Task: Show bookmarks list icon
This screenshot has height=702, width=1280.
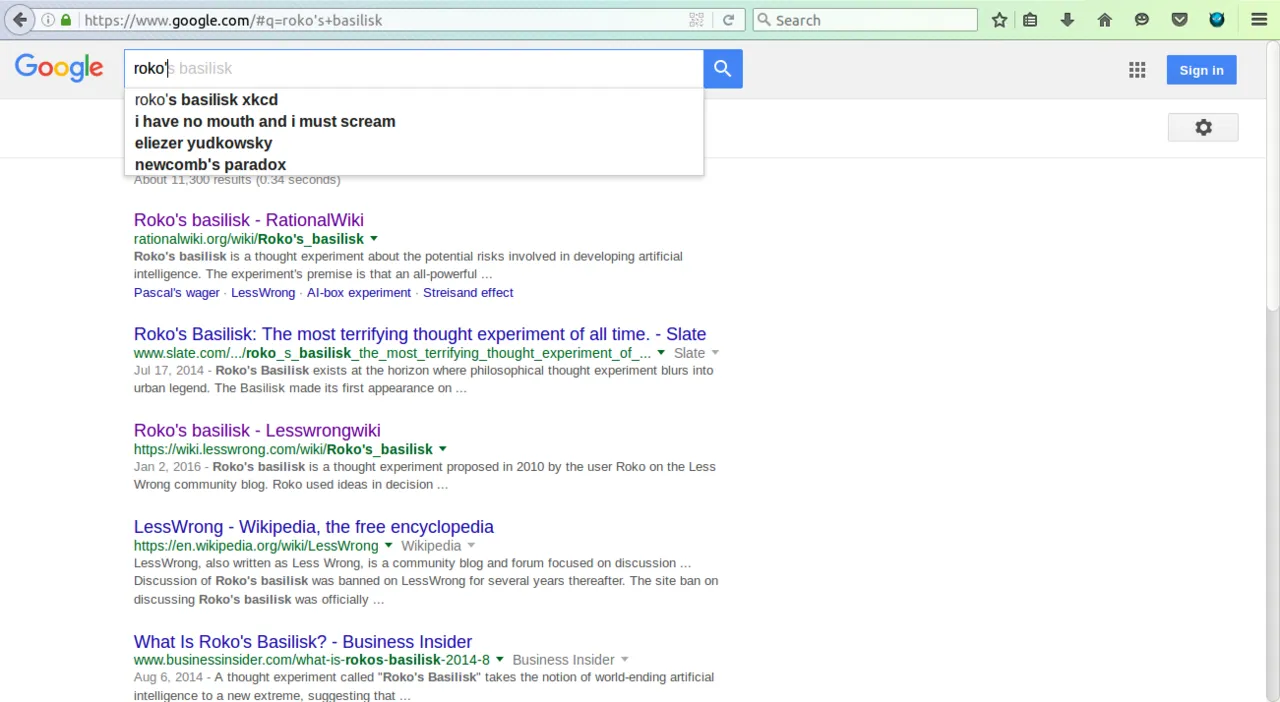Action: pos(1030,20)
